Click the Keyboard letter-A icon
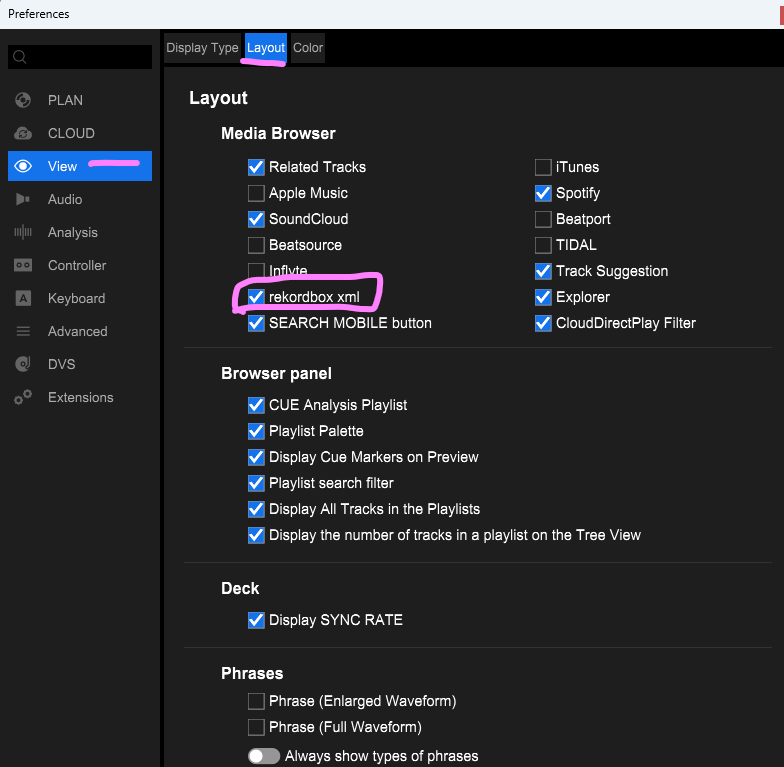784x767 pixels. 23,298
